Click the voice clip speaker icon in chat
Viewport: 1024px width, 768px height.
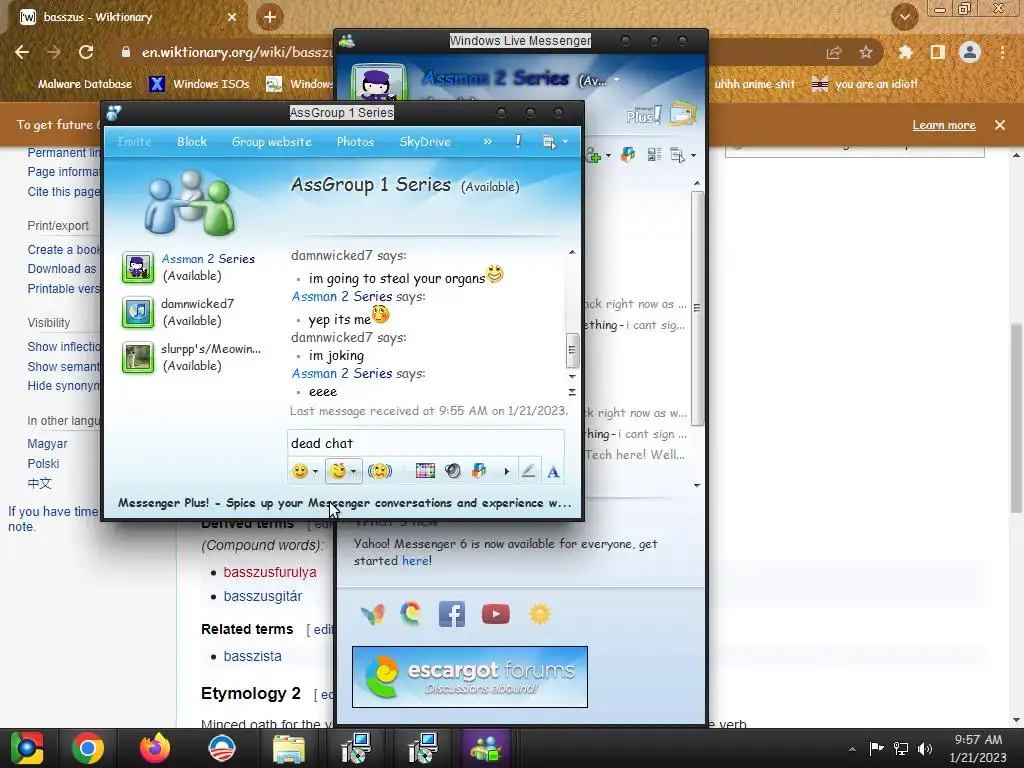[453, 471]
